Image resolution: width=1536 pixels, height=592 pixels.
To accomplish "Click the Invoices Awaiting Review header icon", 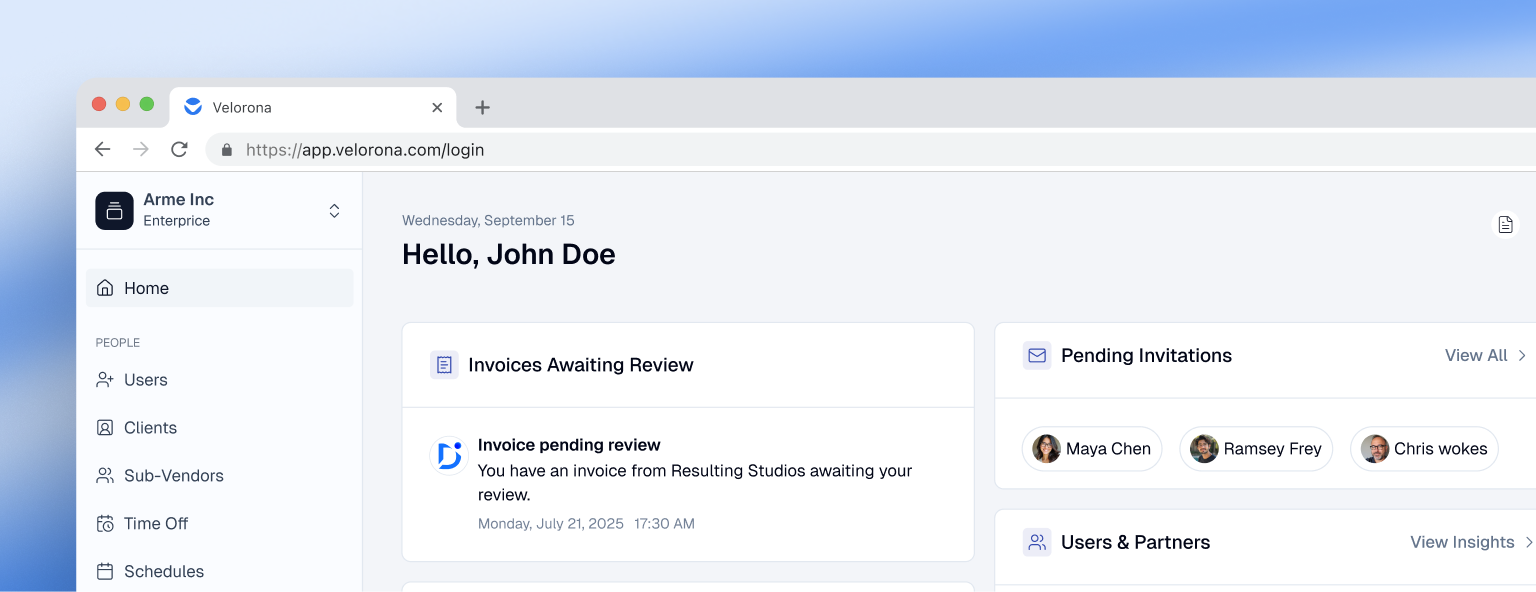I will (x=444, y=365).
